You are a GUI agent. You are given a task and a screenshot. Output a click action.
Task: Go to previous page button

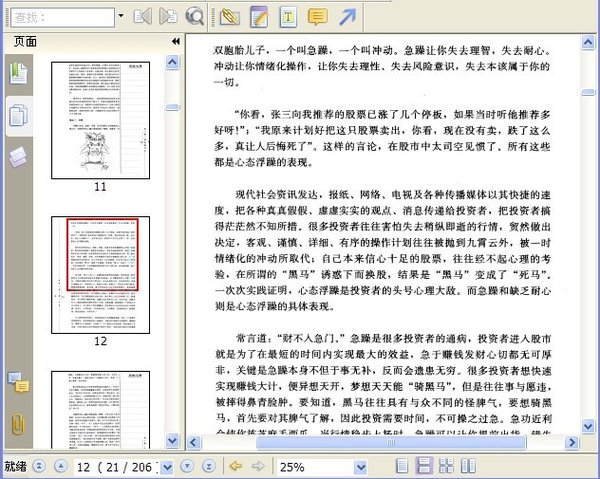tap(61, 466)
